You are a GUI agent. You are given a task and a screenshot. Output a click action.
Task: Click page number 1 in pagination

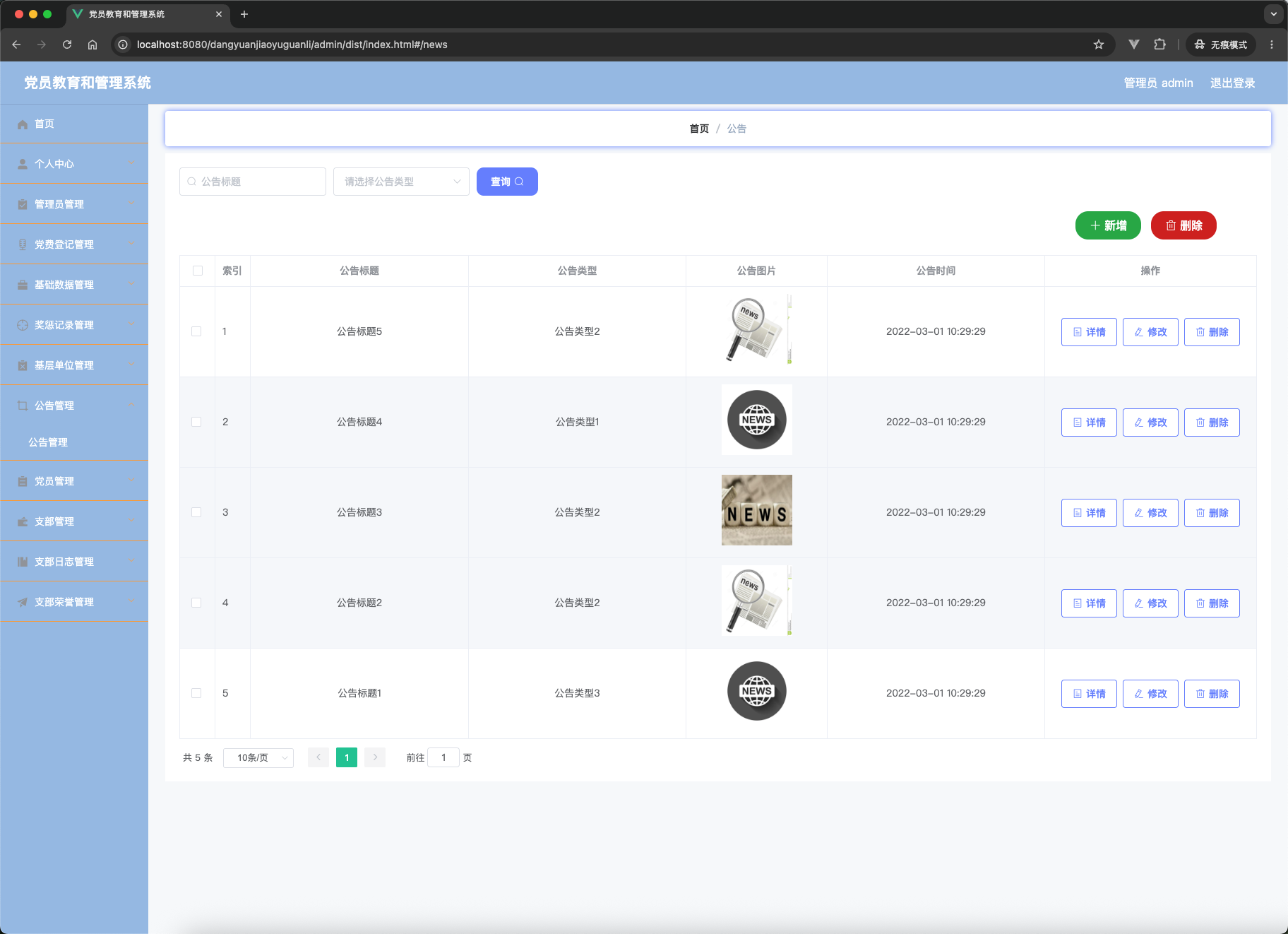point(347,757)
